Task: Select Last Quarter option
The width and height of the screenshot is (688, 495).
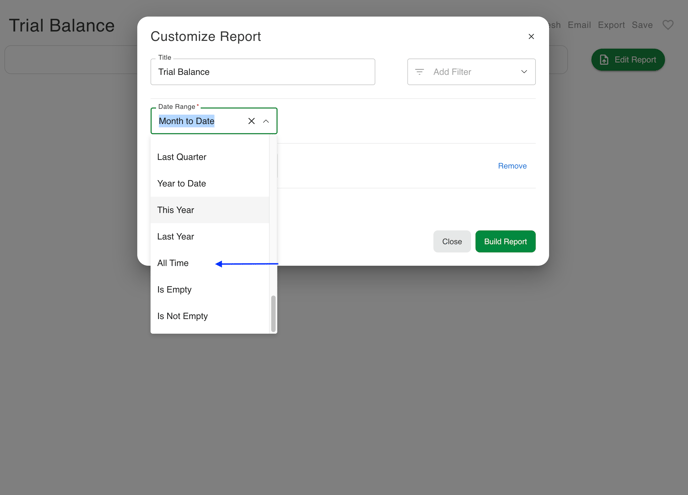Action: (182, 157)
